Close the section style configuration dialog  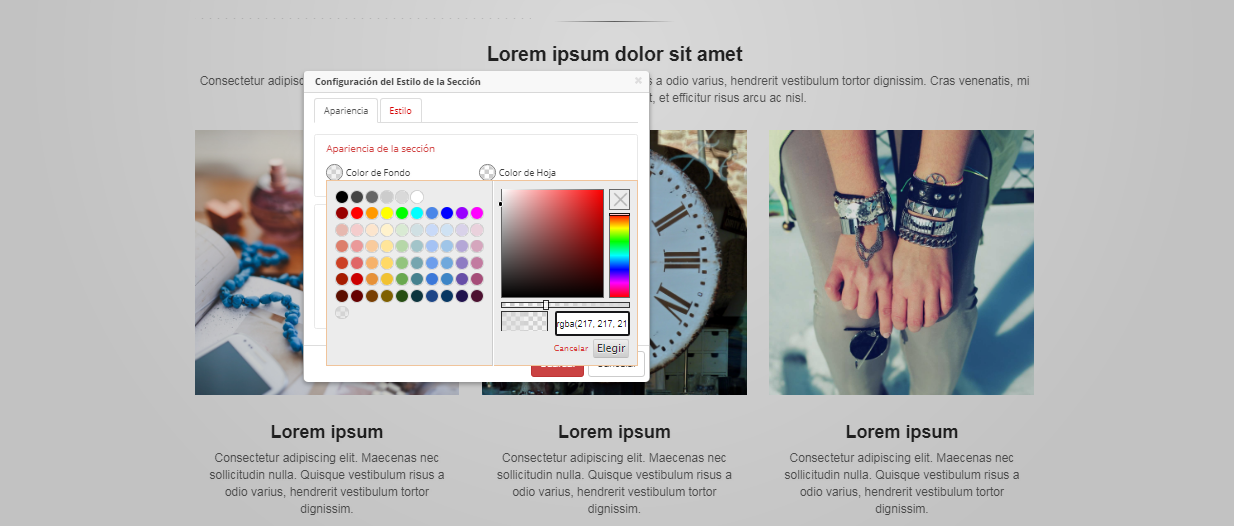click(638, 81)
